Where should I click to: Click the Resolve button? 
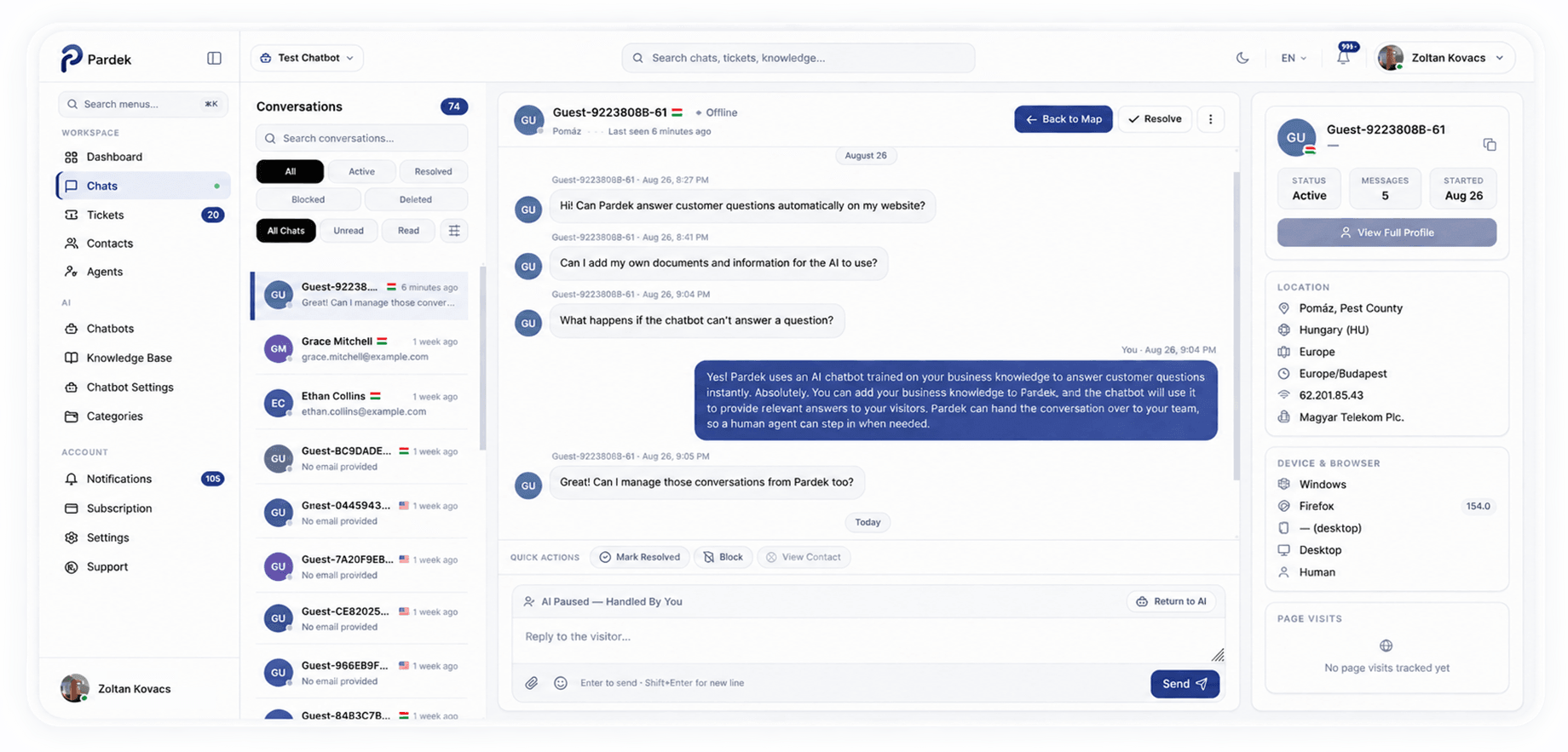1155,119
